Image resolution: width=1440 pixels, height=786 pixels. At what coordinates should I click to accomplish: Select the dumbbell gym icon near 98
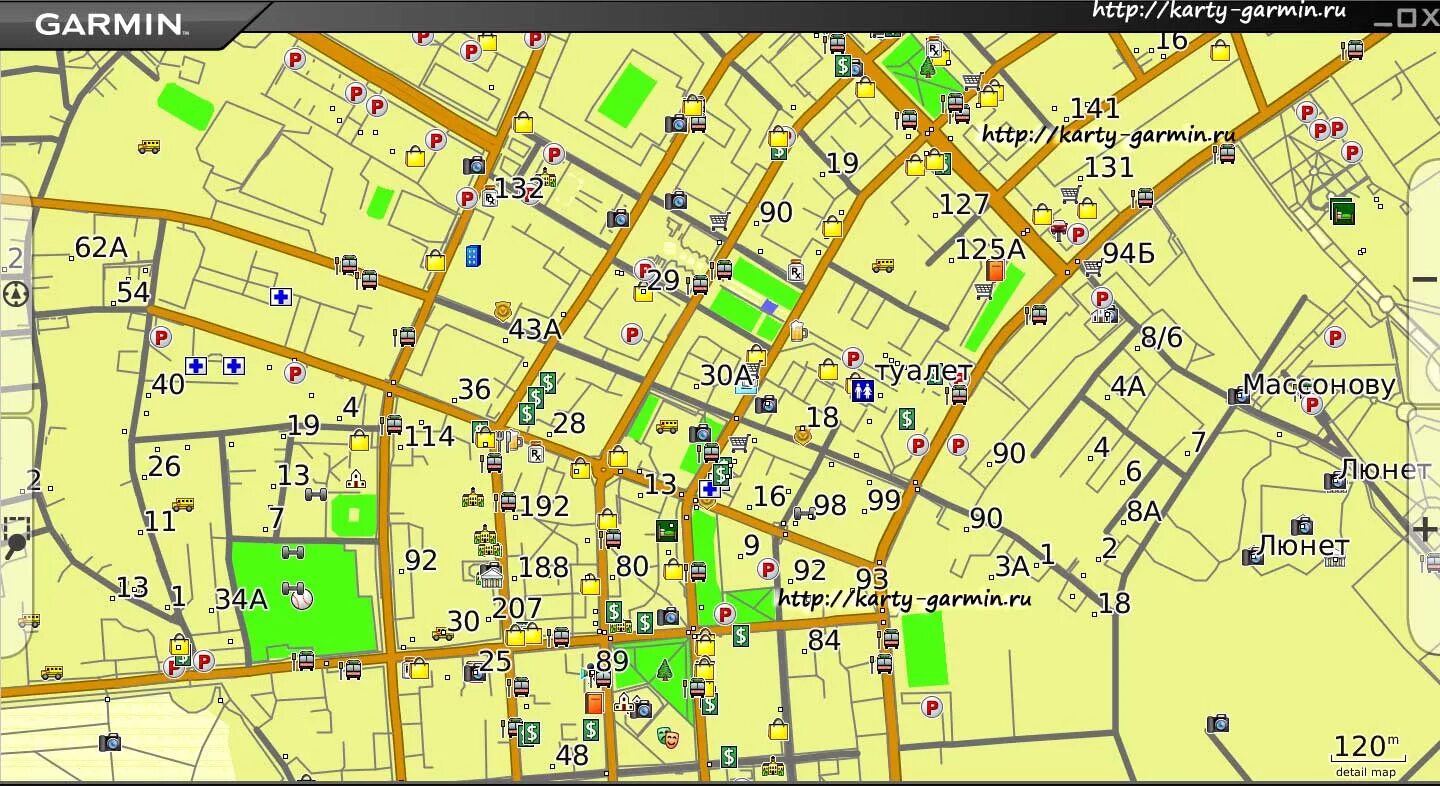(x=803, y=514)
